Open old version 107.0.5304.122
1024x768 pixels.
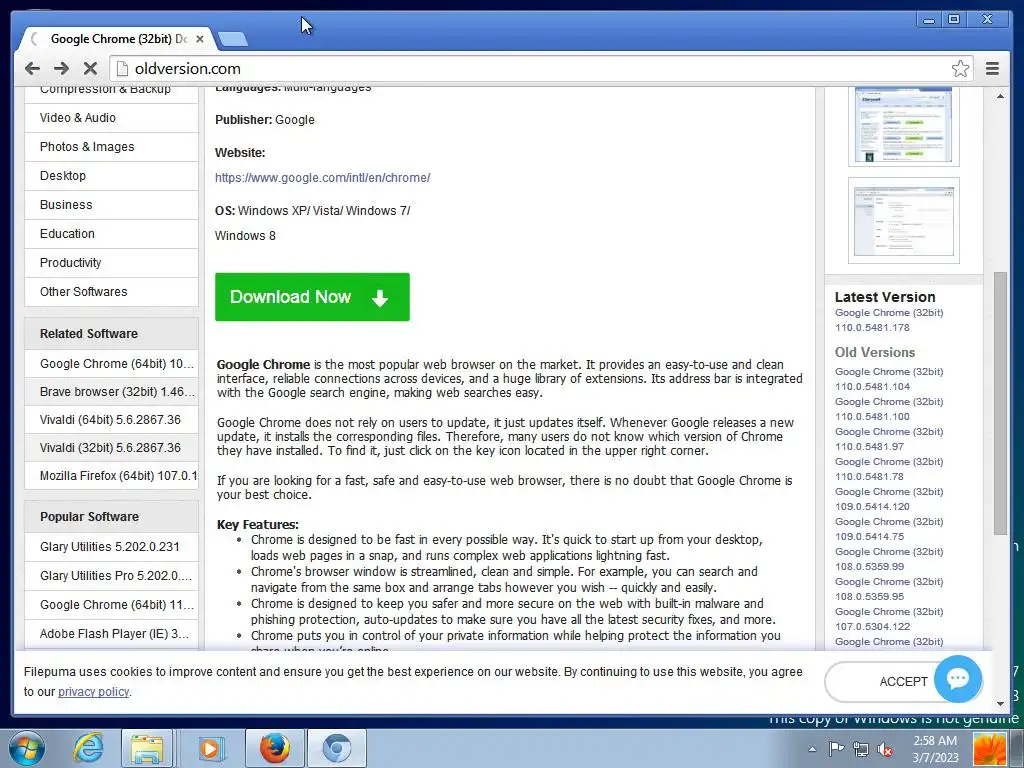[x=889, y=619]
